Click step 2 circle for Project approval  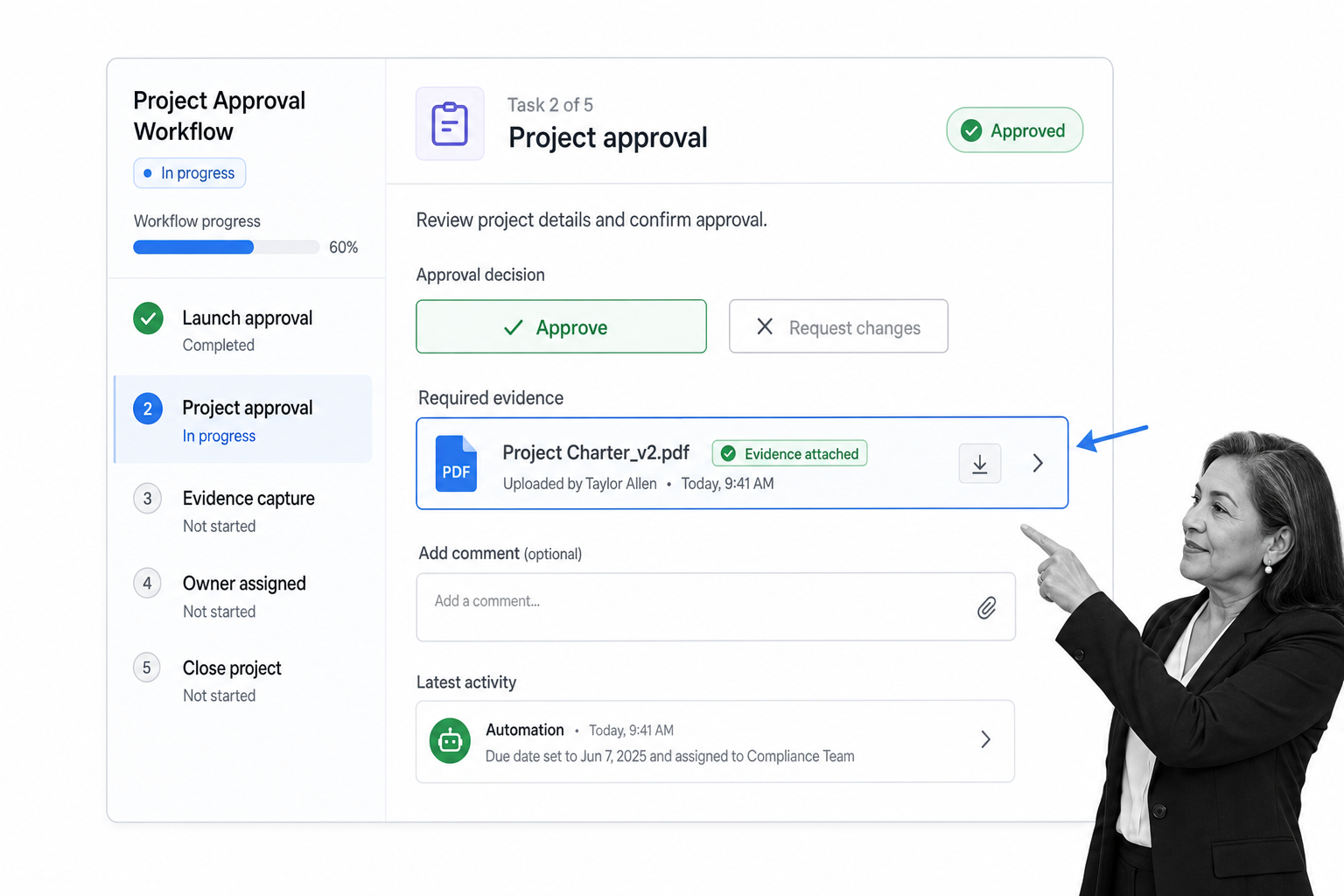pos(148,409)
